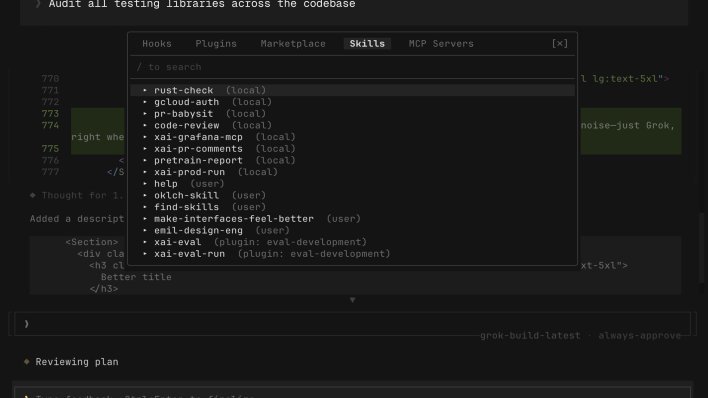
Task: Select the make-interfaces-feel-better skill
Action: tap(352, 219)
